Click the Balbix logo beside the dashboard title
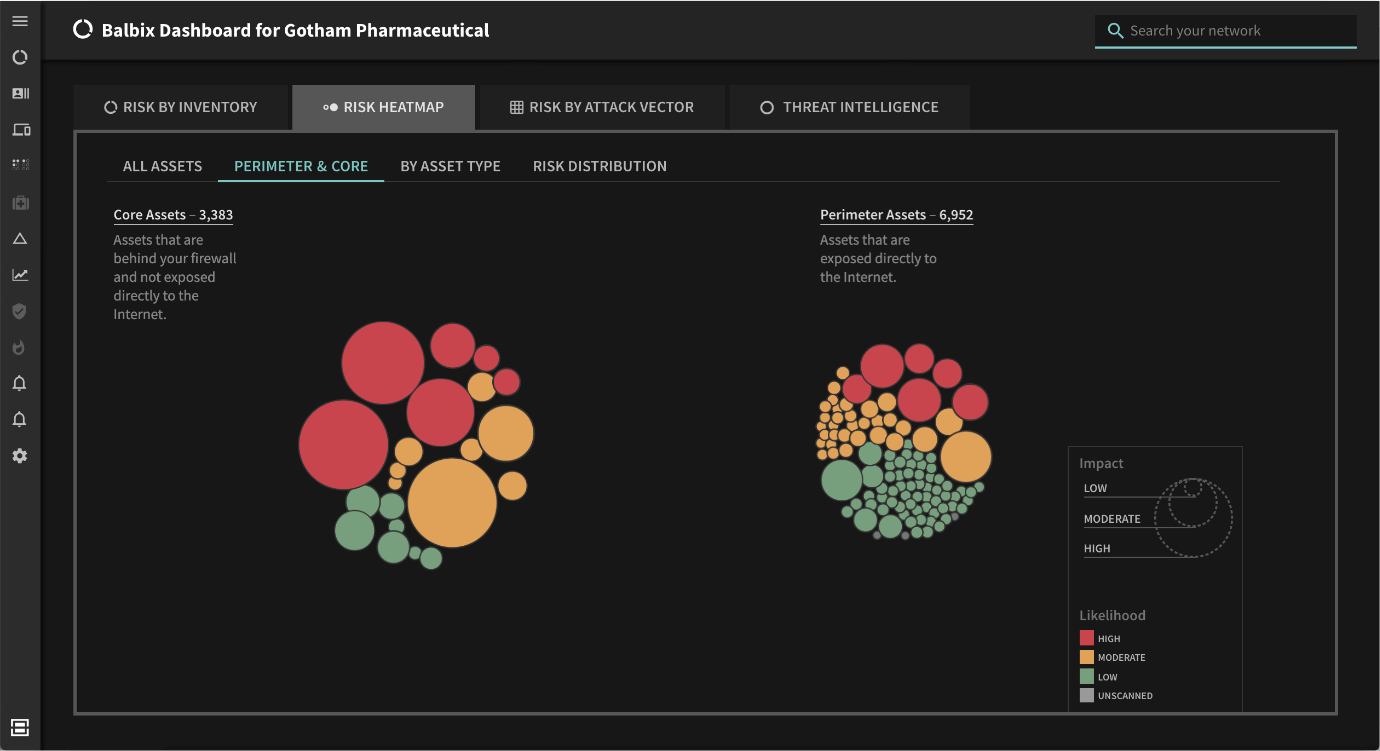This screenshot has width=1380, height=751. [83, 30]
